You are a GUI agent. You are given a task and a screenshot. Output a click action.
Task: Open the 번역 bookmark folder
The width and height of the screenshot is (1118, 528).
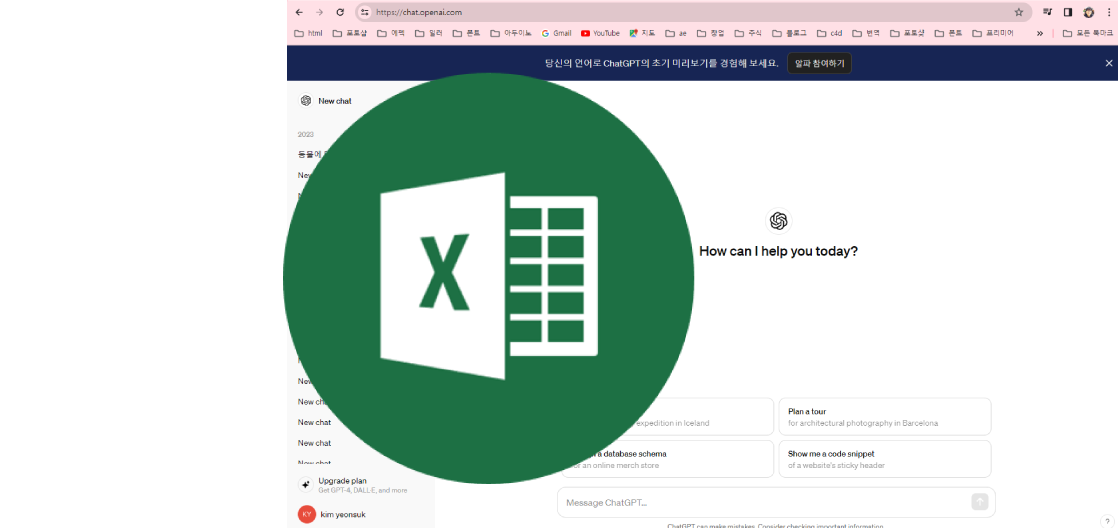[x=866, y=33]
